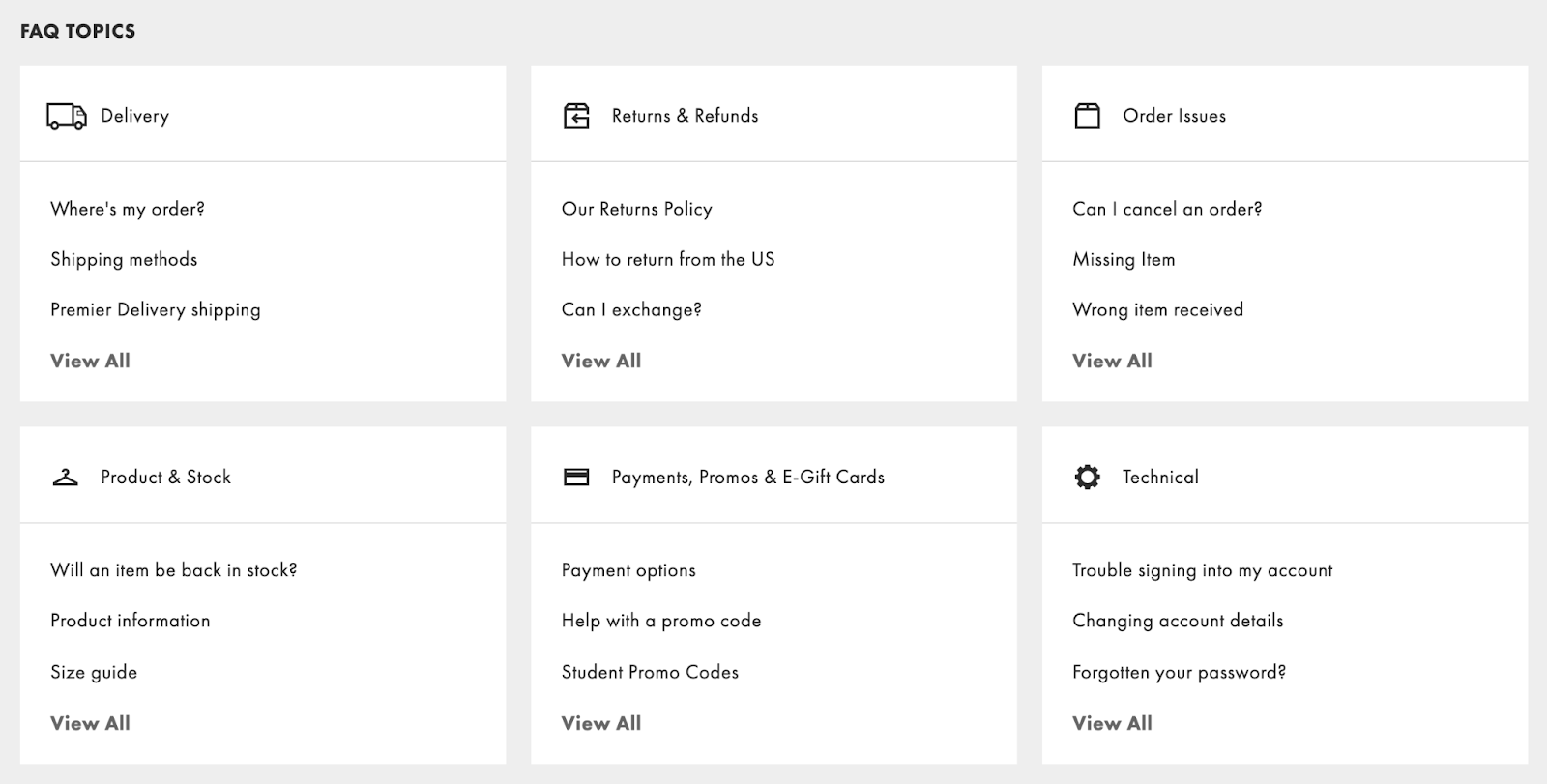Open the Shipping methods FAQ

[x=124, y=259]
